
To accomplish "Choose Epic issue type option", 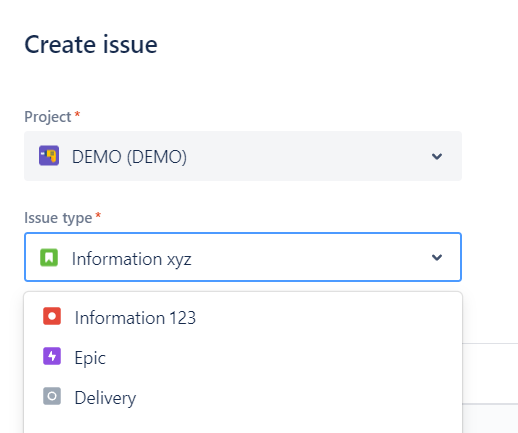I will (243, 357).
